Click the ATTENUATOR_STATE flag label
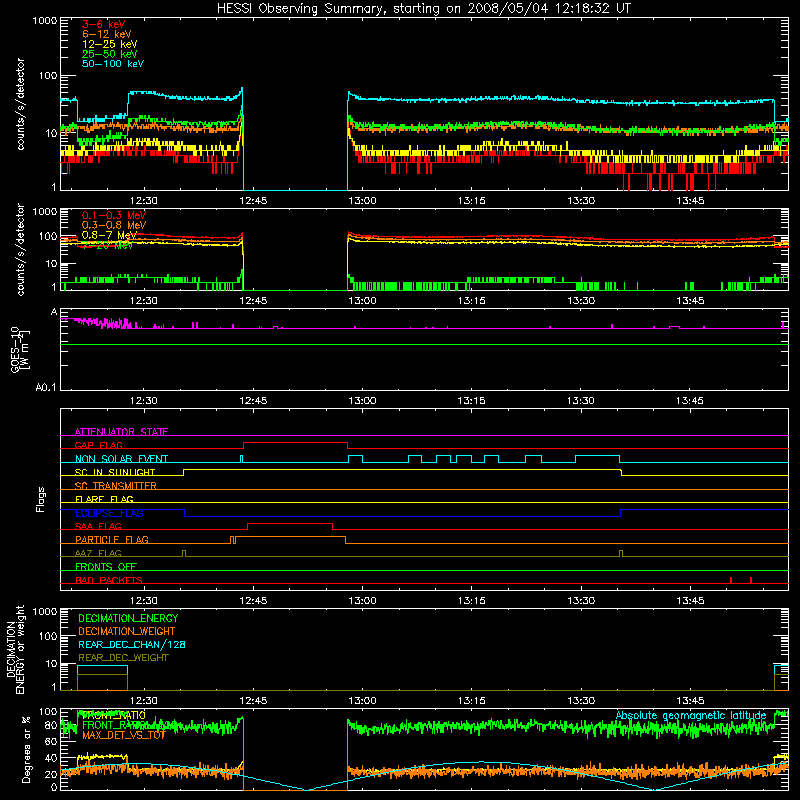800x800 pixels. [121, 432]
